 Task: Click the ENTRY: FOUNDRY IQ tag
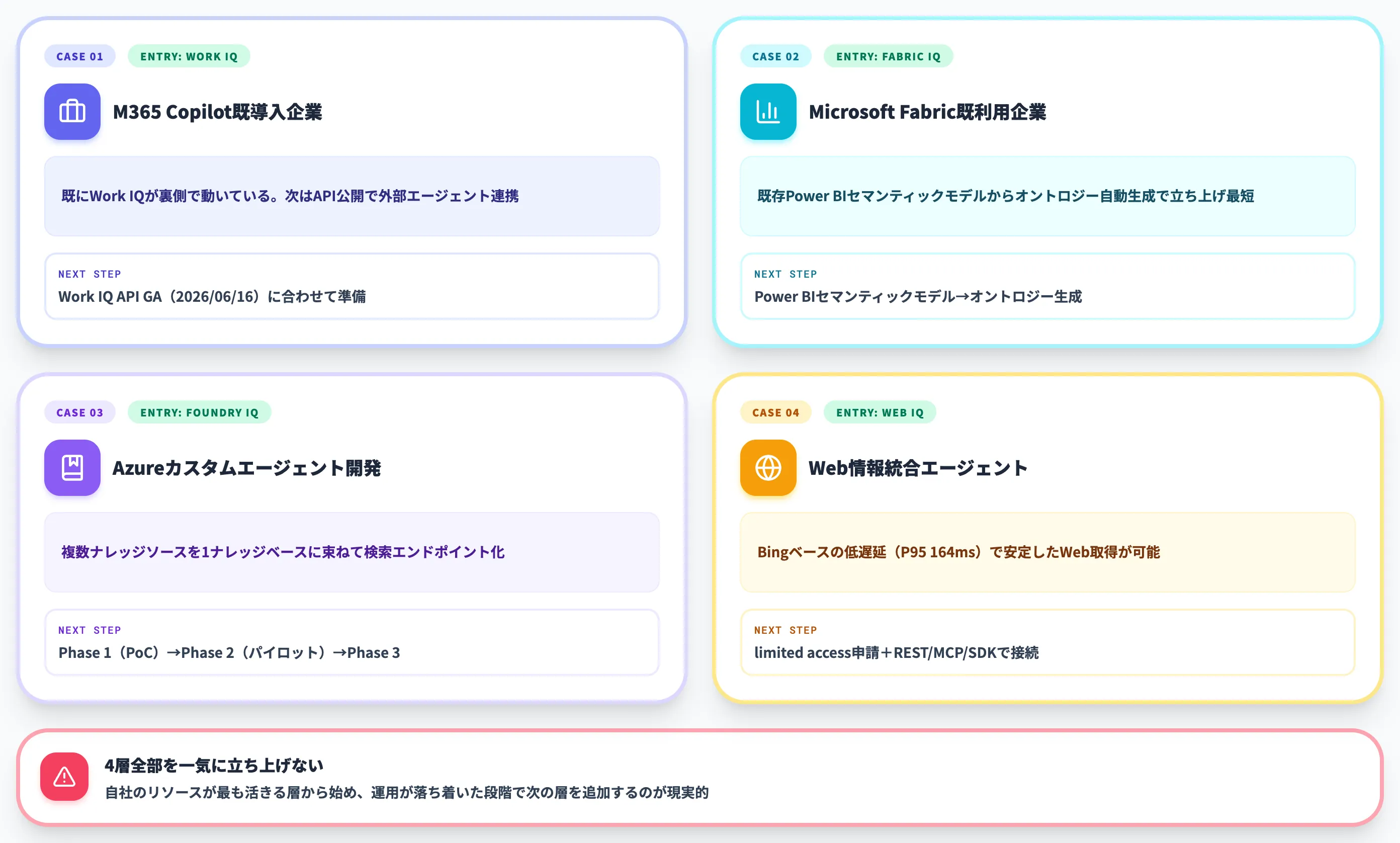point(199,412)
